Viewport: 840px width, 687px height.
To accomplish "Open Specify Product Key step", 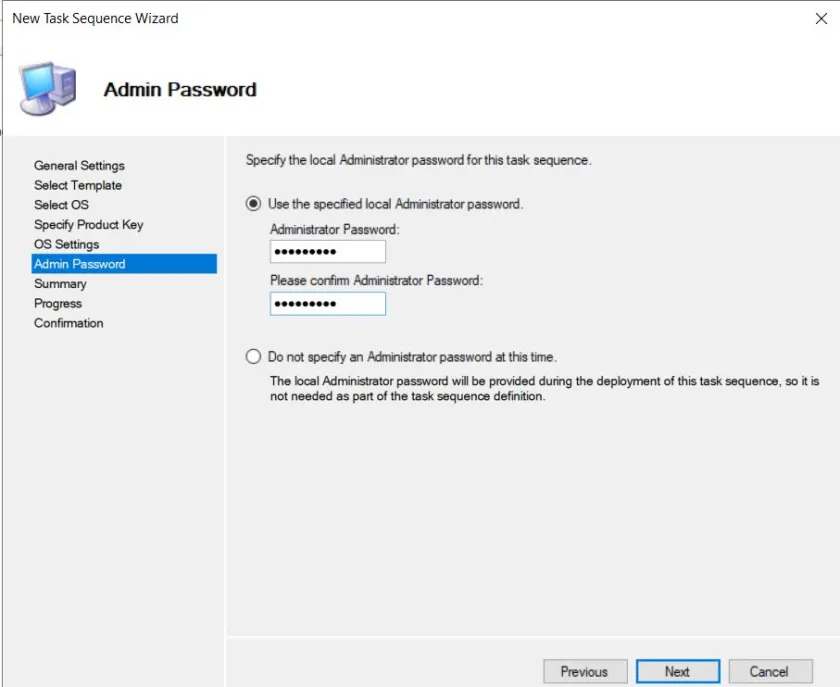I will (x=88, y=225).
